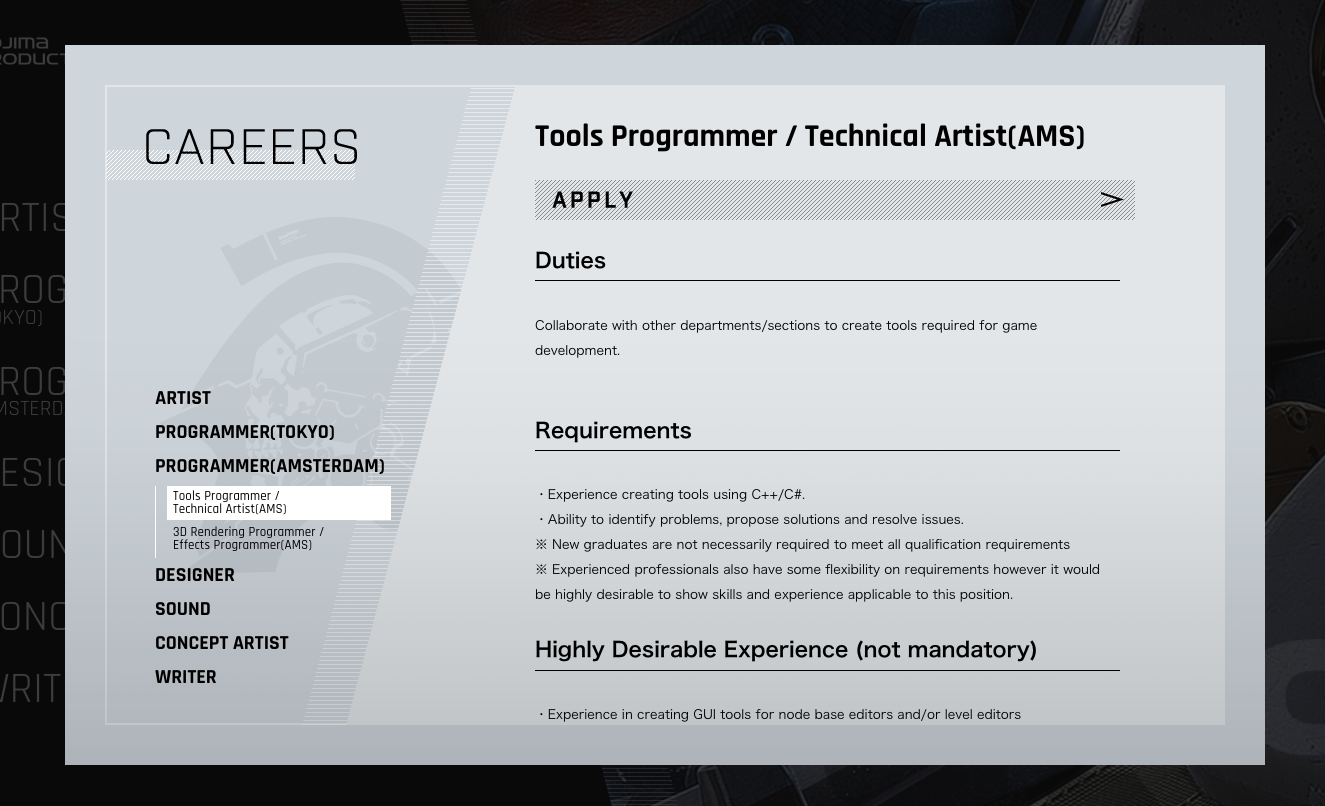Expand the PROGRAMMER(TOKYO) category
Screen dimensions: 1325x806
click(x=245, y=433)
